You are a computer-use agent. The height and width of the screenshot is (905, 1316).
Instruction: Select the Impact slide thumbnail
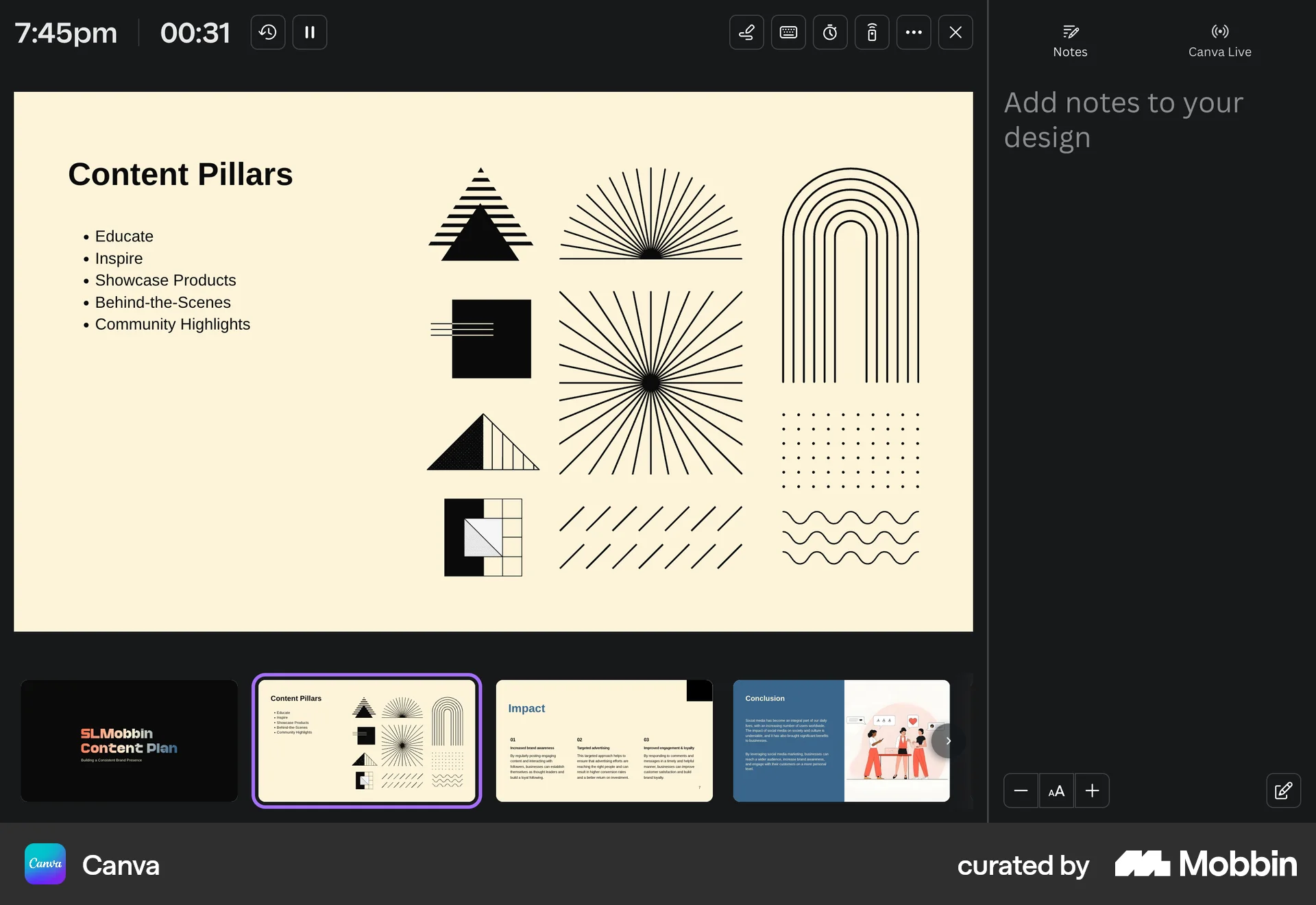coord(604,741)
